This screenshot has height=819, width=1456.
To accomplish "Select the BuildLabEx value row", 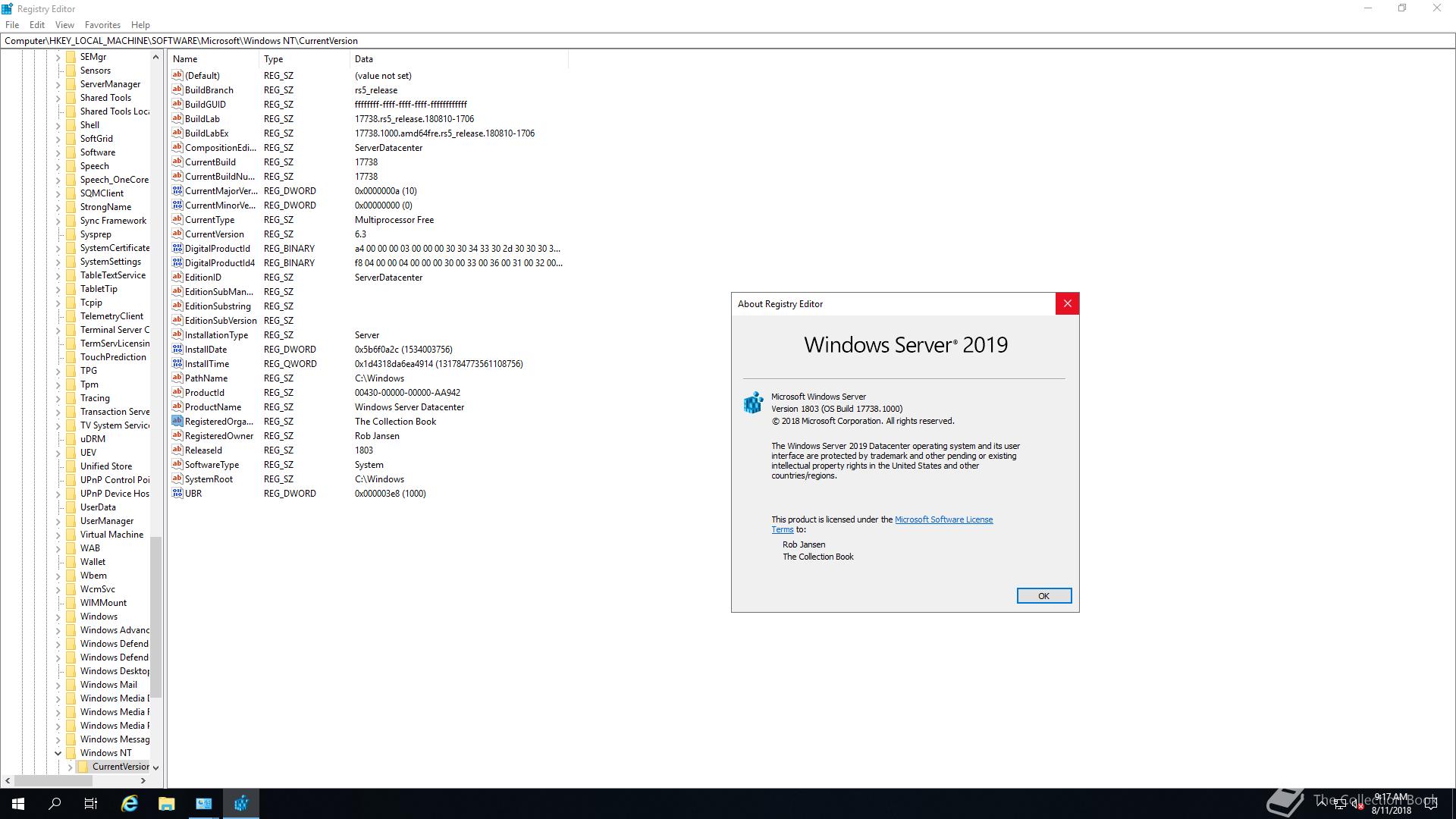I will [368, 133].
